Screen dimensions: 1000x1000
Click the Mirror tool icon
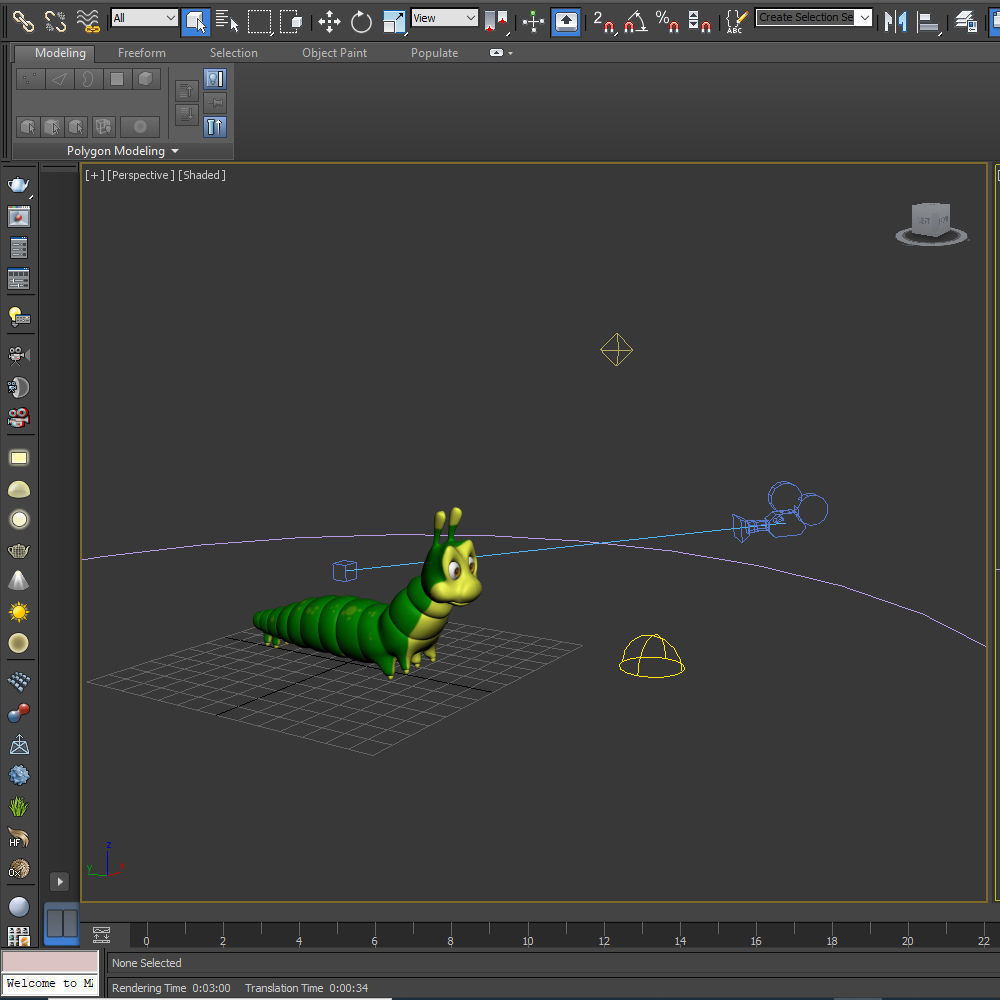896,22
